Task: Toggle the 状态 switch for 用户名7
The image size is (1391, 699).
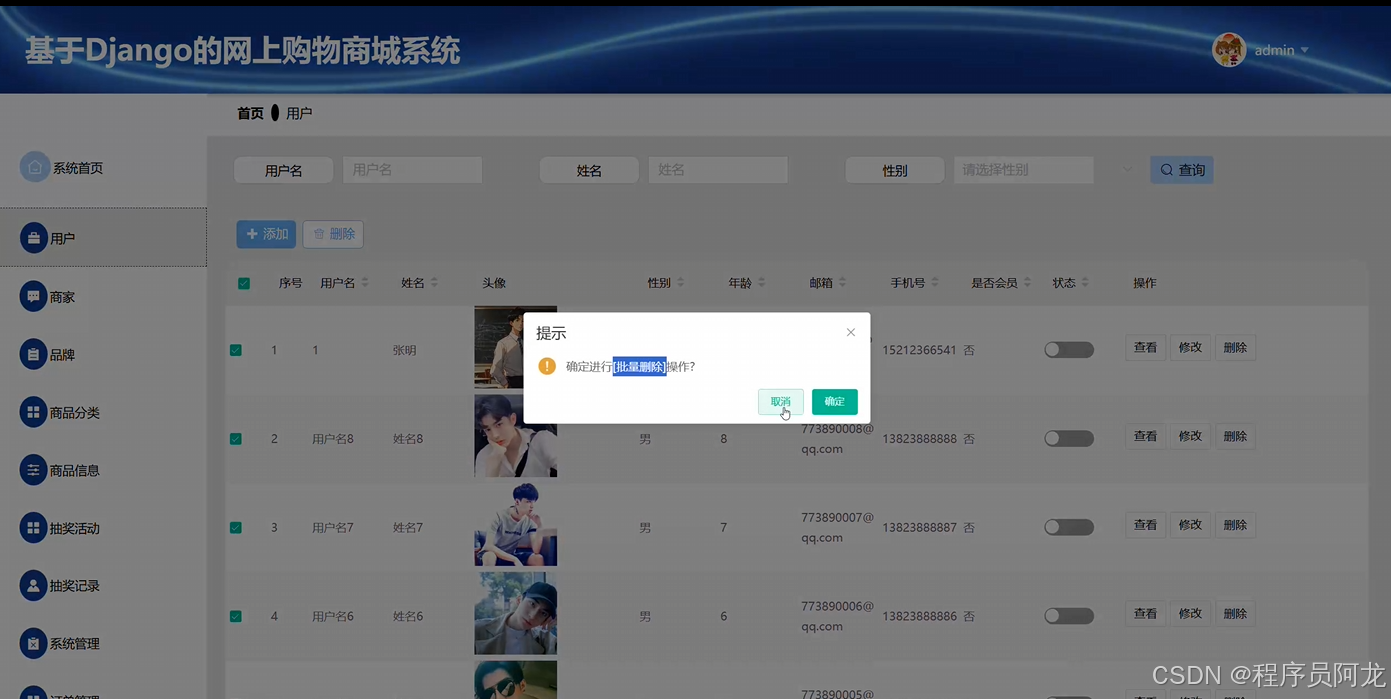Action: [x=1069, y=527]
